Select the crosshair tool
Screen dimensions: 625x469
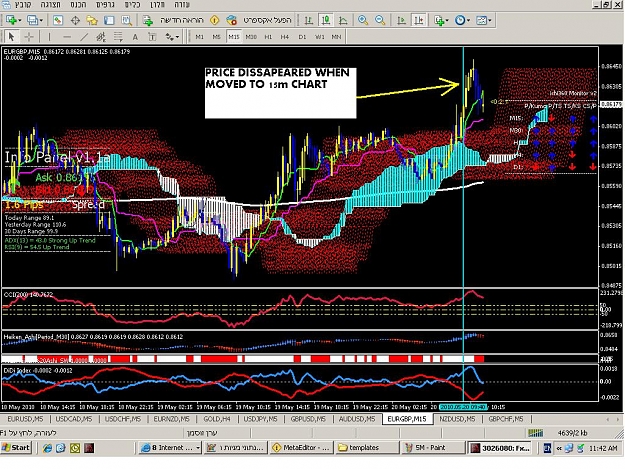(x=29, y=37)
